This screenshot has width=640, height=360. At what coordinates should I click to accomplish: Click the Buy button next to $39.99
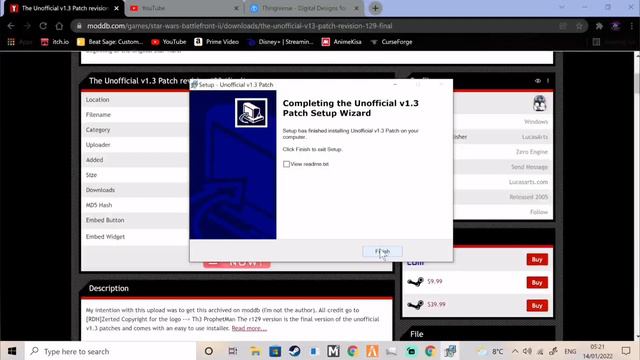537,305
